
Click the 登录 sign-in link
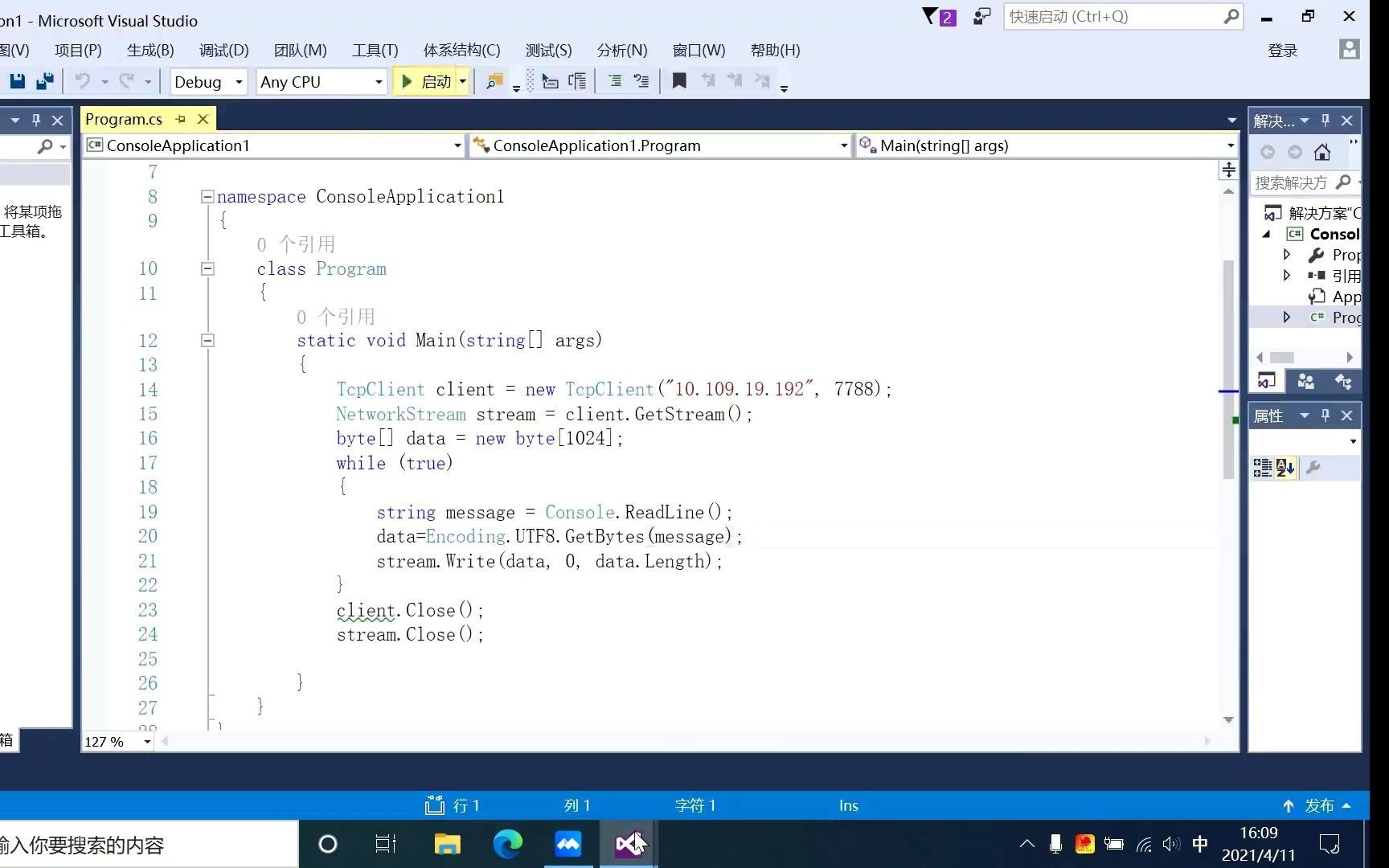1284,50
